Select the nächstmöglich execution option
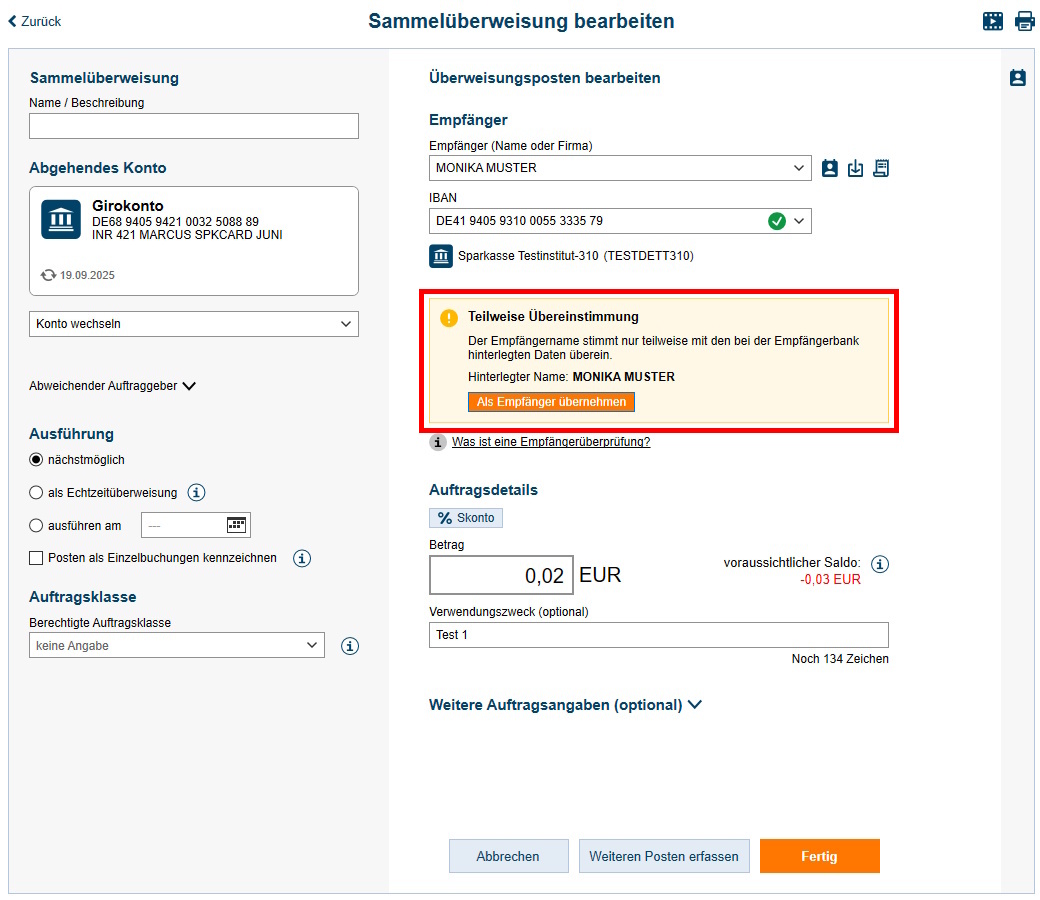 (35, 459)
